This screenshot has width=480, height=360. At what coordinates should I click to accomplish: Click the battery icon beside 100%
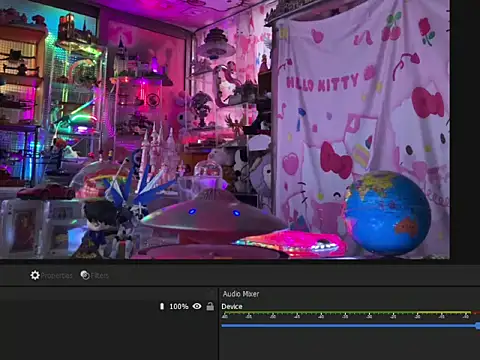click(162, 306)
